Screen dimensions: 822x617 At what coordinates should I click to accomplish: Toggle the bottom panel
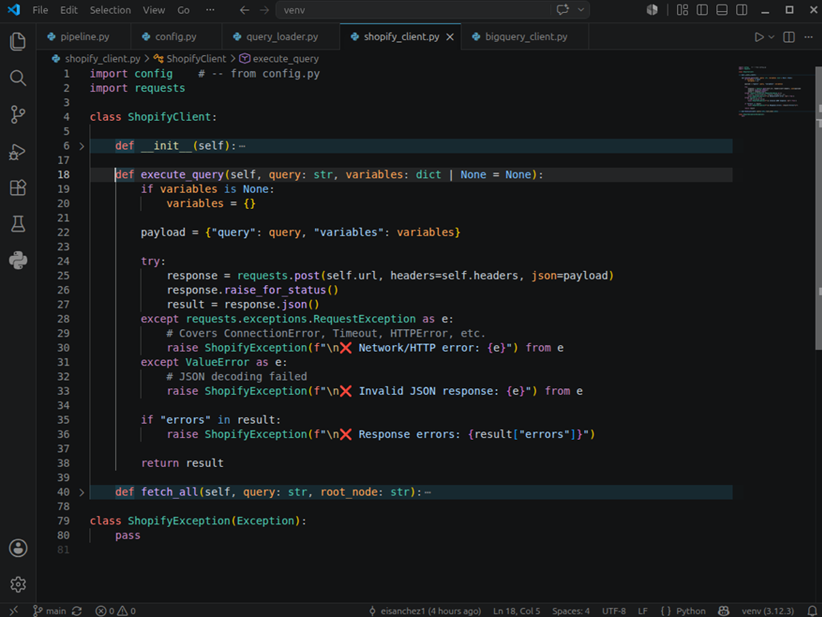(722, 10)
